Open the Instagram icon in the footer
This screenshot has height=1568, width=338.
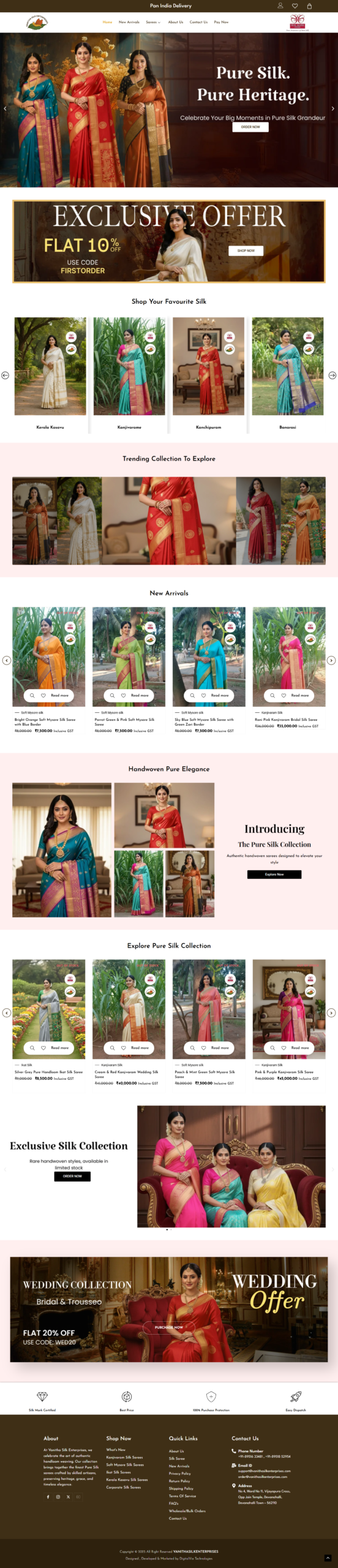coord(58,1496)
